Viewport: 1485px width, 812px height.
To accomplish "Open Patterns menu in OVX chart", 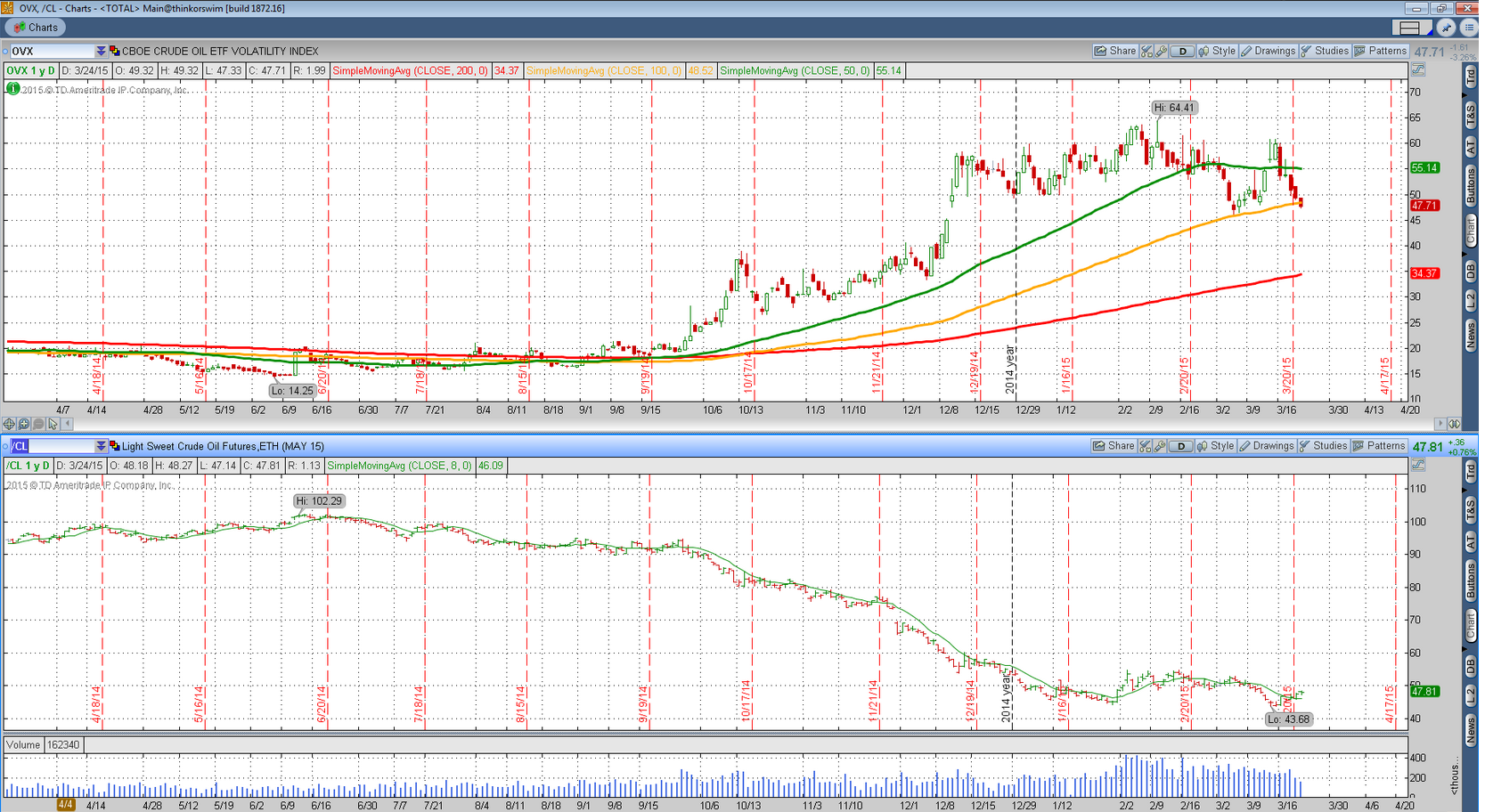I will 1381,51.
